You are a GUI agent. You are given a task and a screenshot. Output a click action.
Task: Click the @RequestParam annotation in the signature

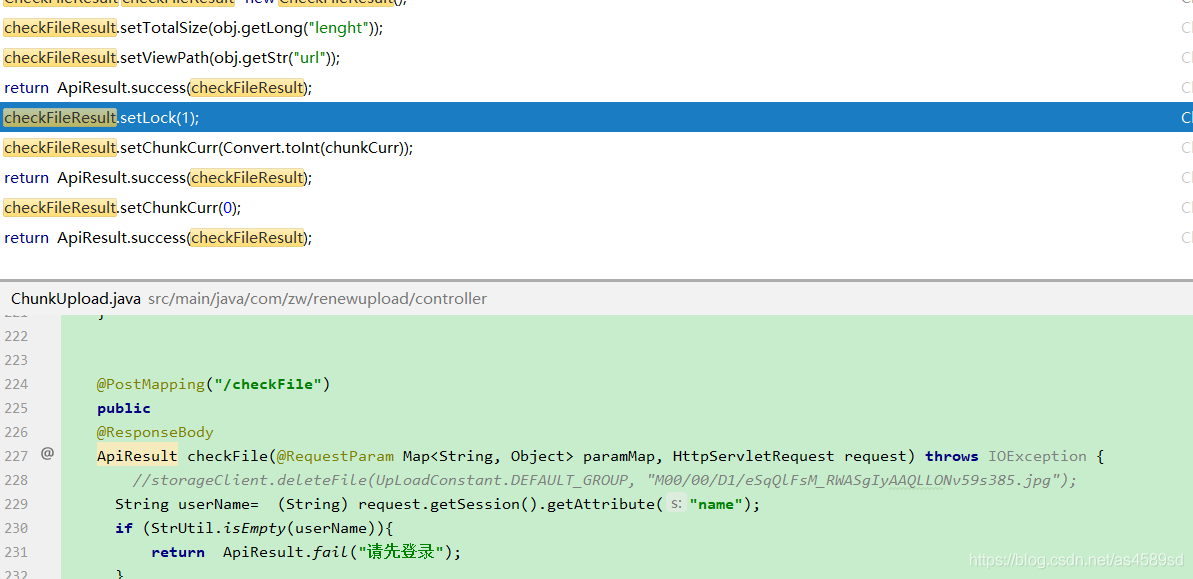point(335,457)
